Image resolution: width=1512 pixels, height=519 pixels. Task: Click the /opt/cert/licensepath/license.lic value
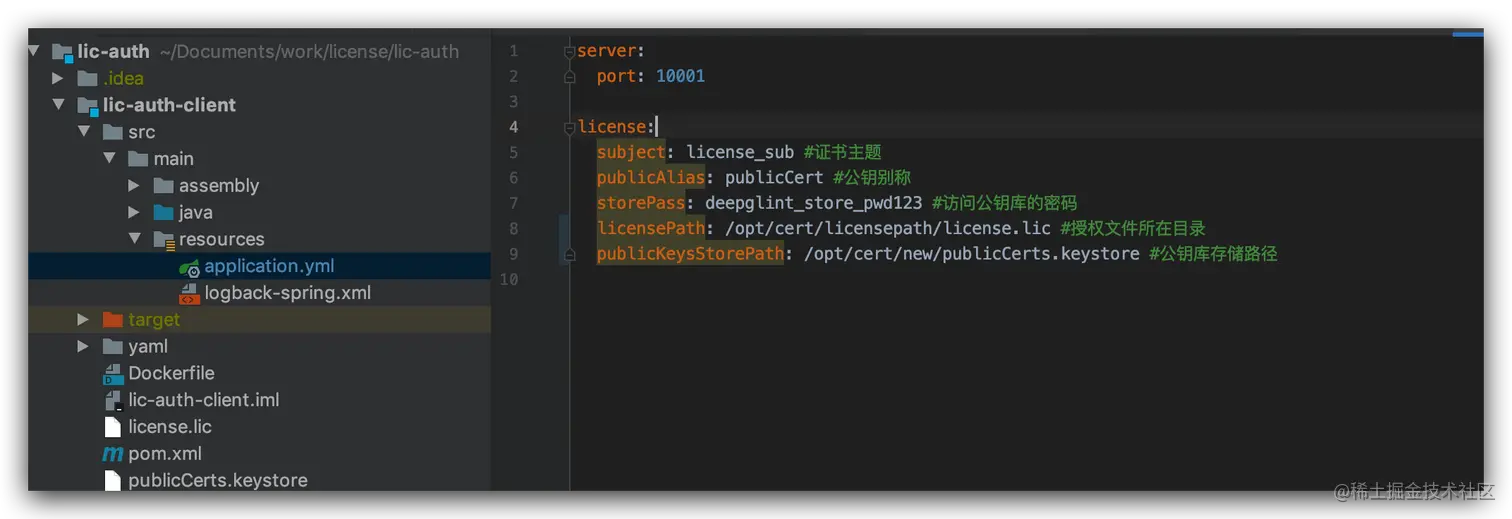point(888,228)
